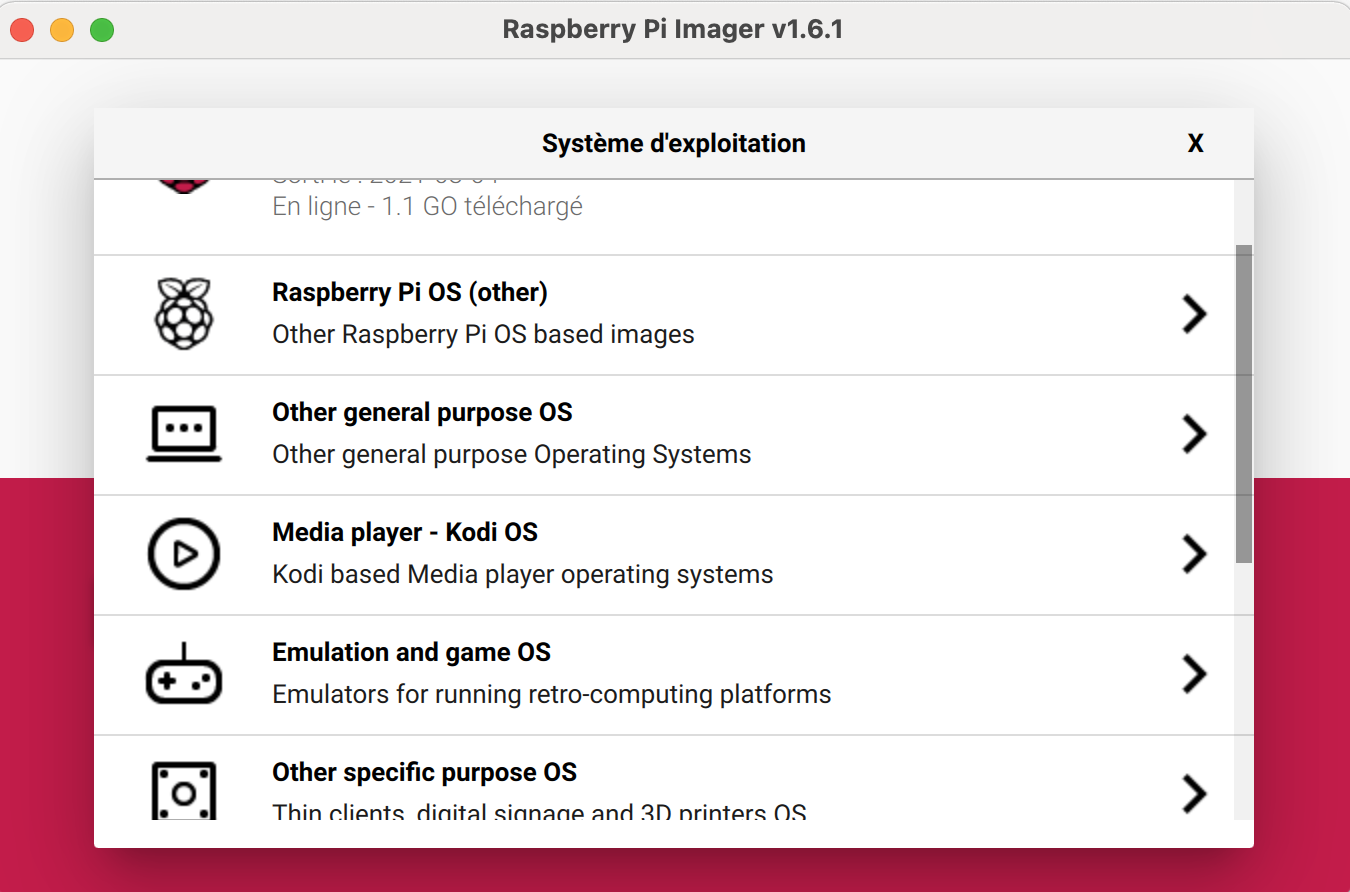Click the macOS yellow minimize window button
Screen dimensions: 1350x892
pyautogui.click(x=62, y=30)
